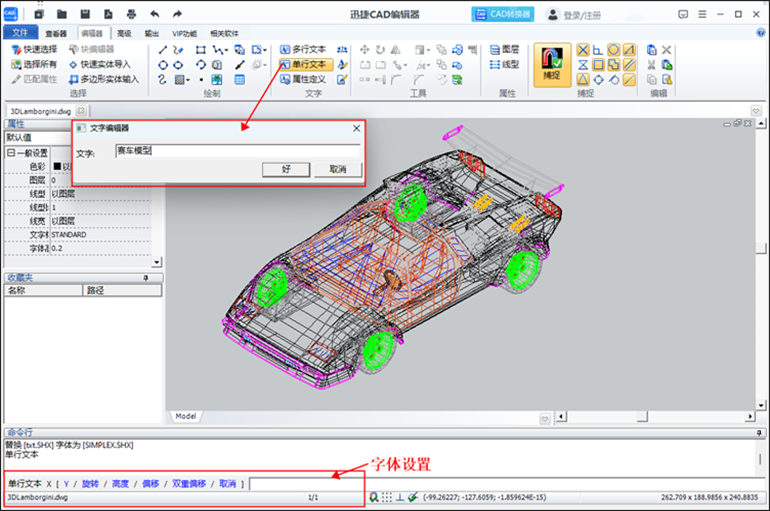Click 旋转 option in the command line
The image size is (770, 511).
click(90, 484)
